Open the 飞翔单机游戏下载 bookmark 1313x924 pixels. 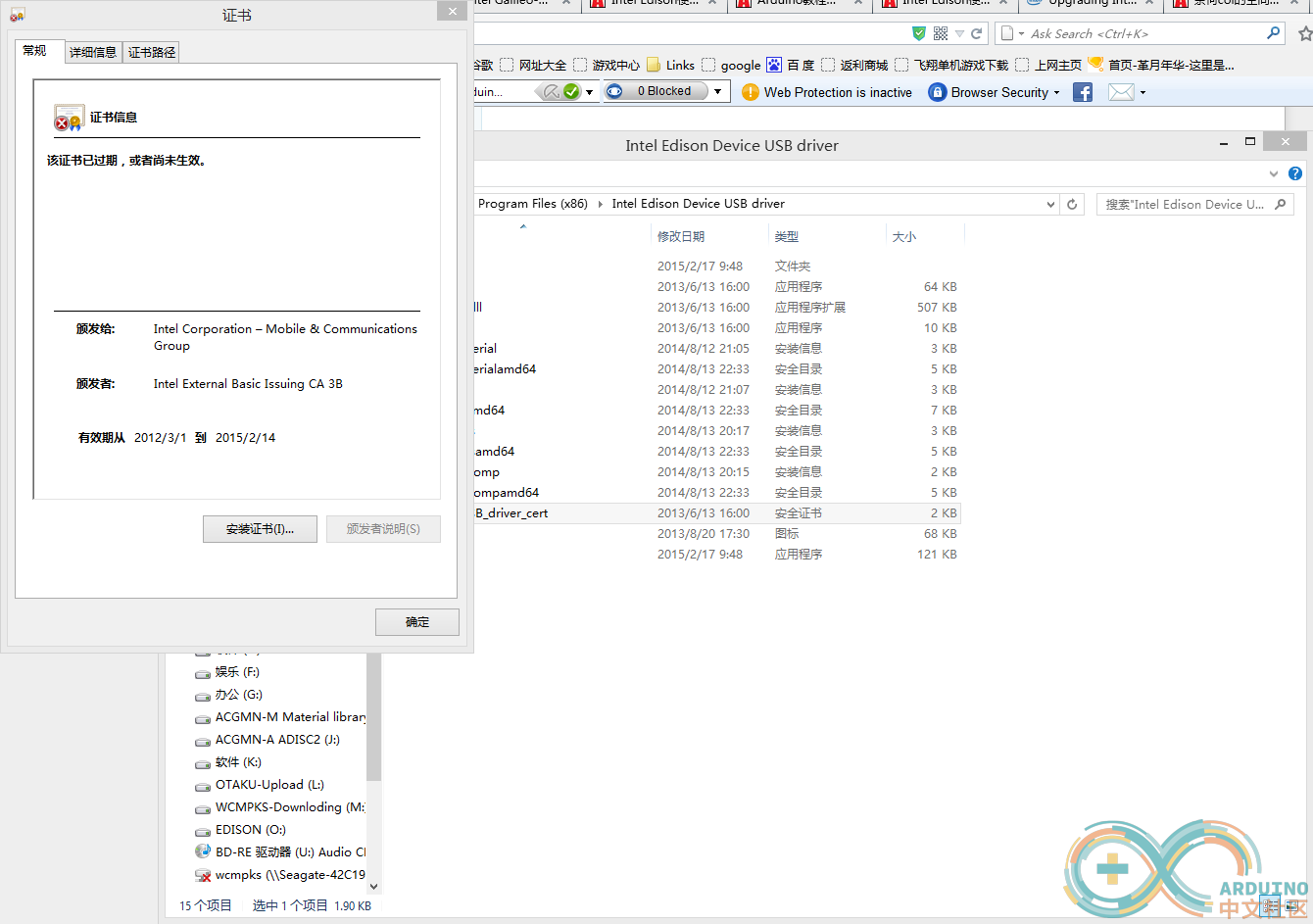point(951,65)
